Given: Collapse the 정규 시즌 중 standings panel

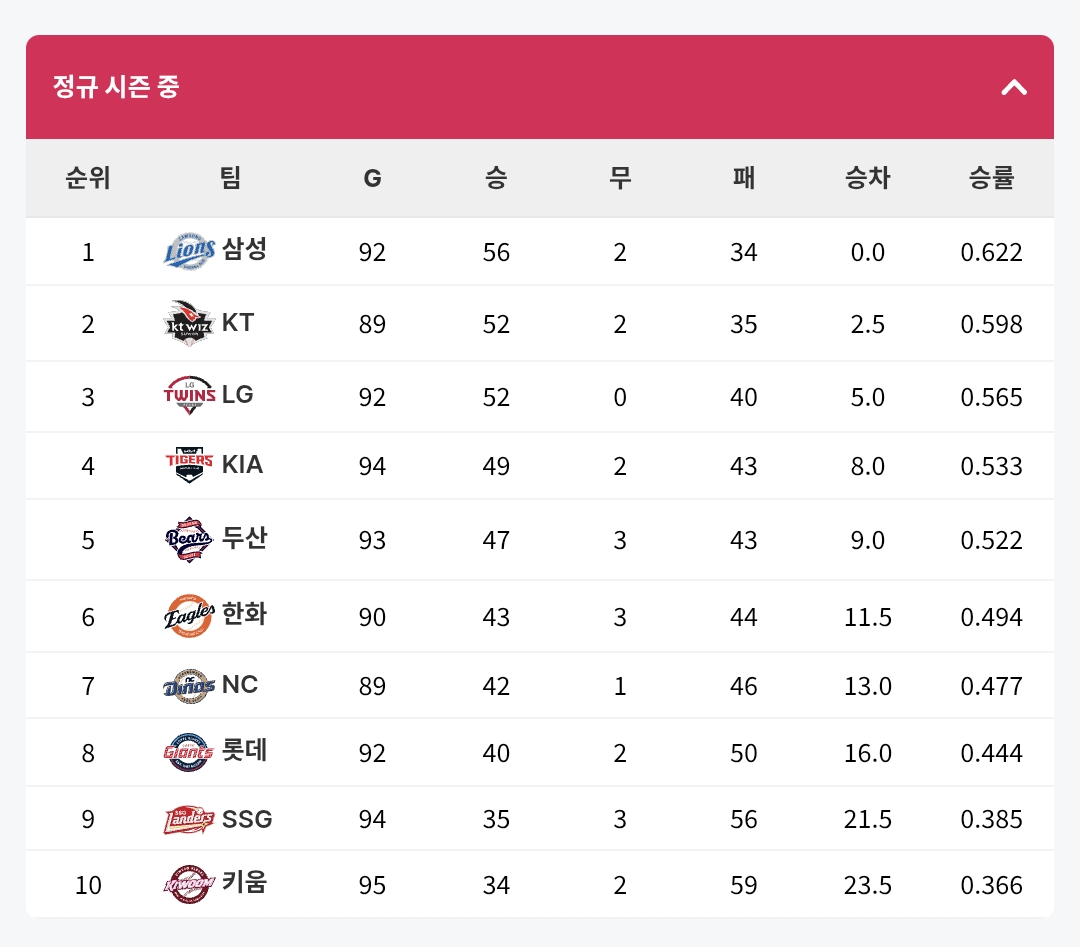Looking at the screenshot, I should [x=1014, y=87].
